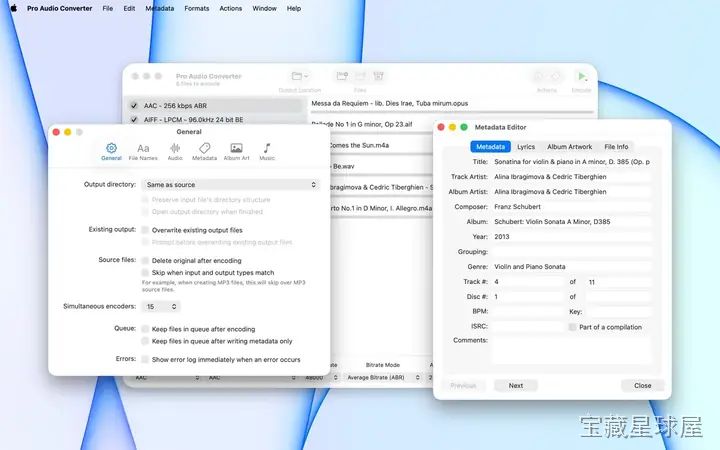Image resolution: width=720 pixels, height=450 pixels.
Task: Open the Help menu
Action: 294,8
